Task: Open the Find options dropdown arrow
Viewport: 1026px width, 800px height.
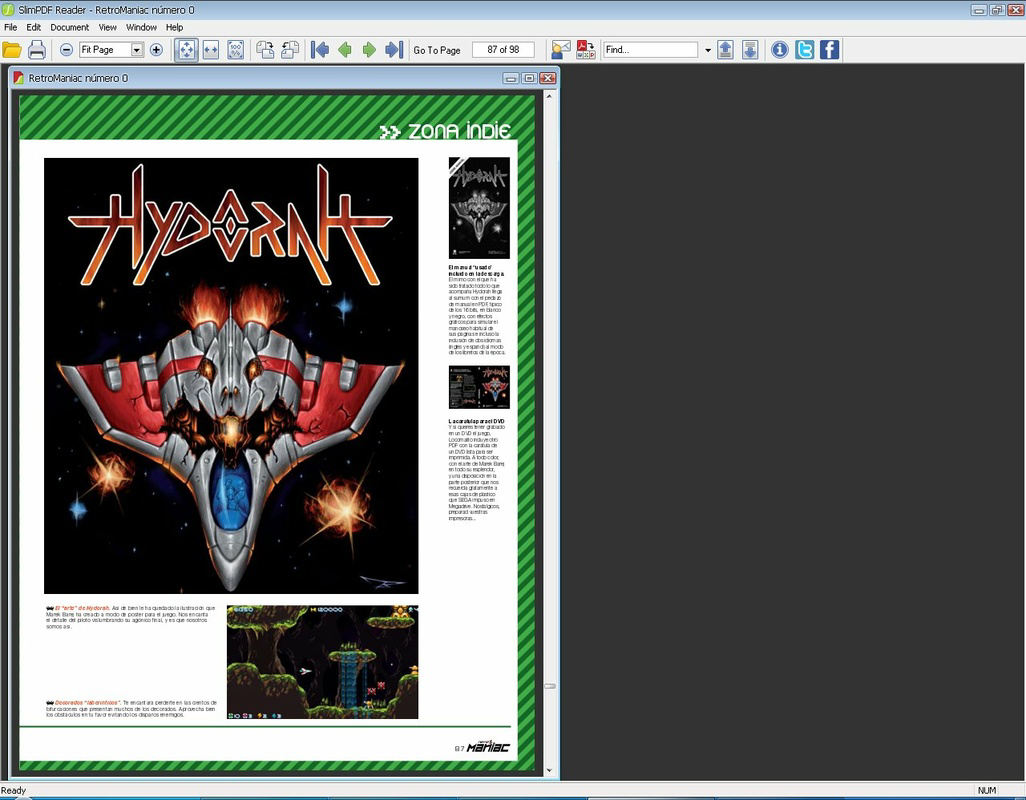Action: pyautogui.click(x=707, y=50)
